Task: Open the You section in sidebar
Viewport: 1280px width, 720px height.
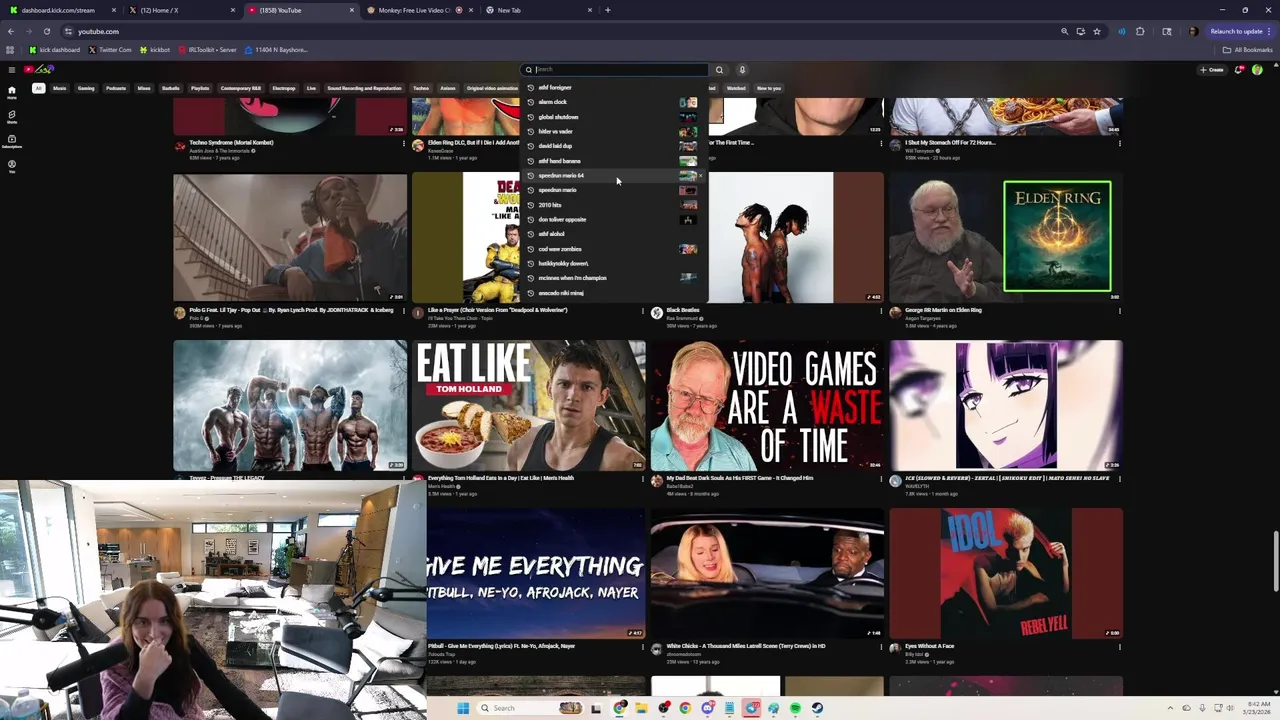Action: (x=12, y=166)
